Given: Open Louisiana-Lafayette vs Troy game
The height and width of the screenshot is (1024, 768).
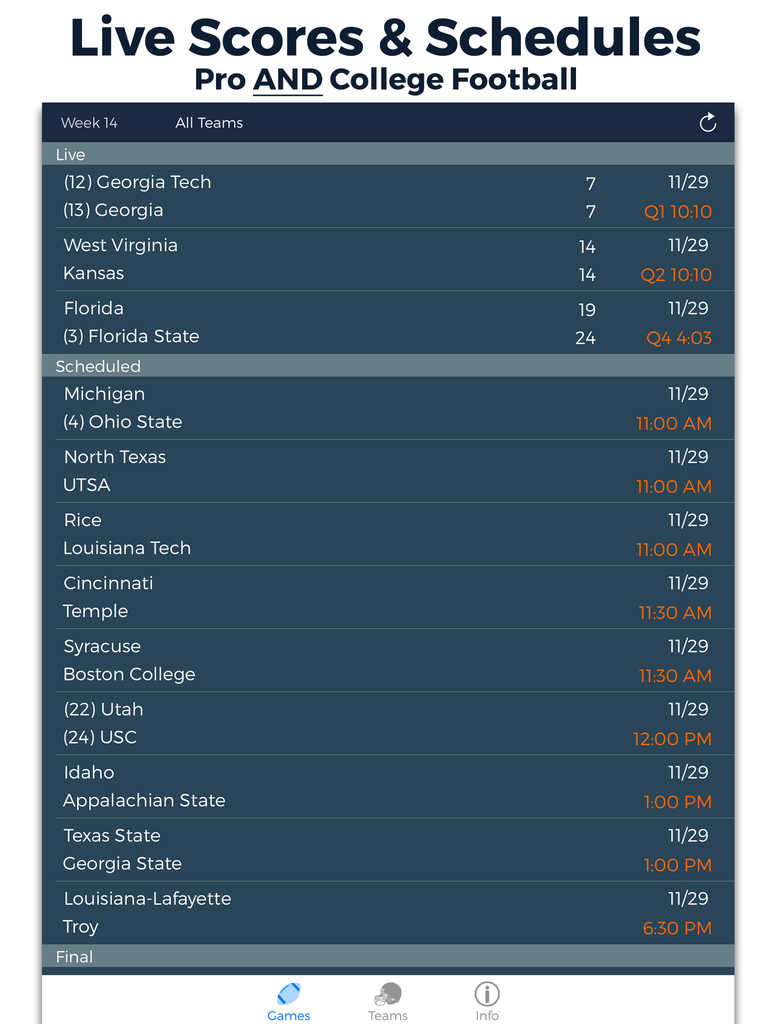Looking at the screenshot, I should click(x=388, y=912).
